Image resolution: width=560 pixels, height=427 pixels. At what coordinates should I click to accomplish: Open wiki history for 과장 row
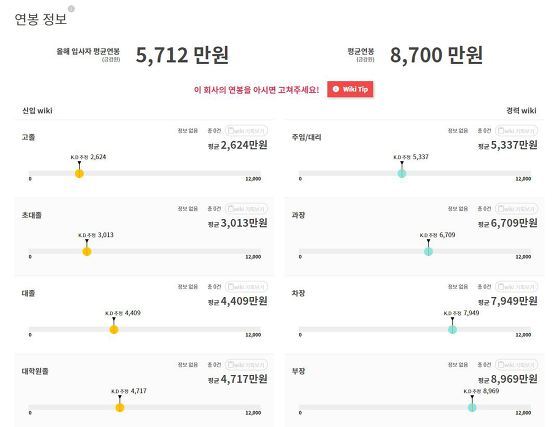click(x=516, y=209)
